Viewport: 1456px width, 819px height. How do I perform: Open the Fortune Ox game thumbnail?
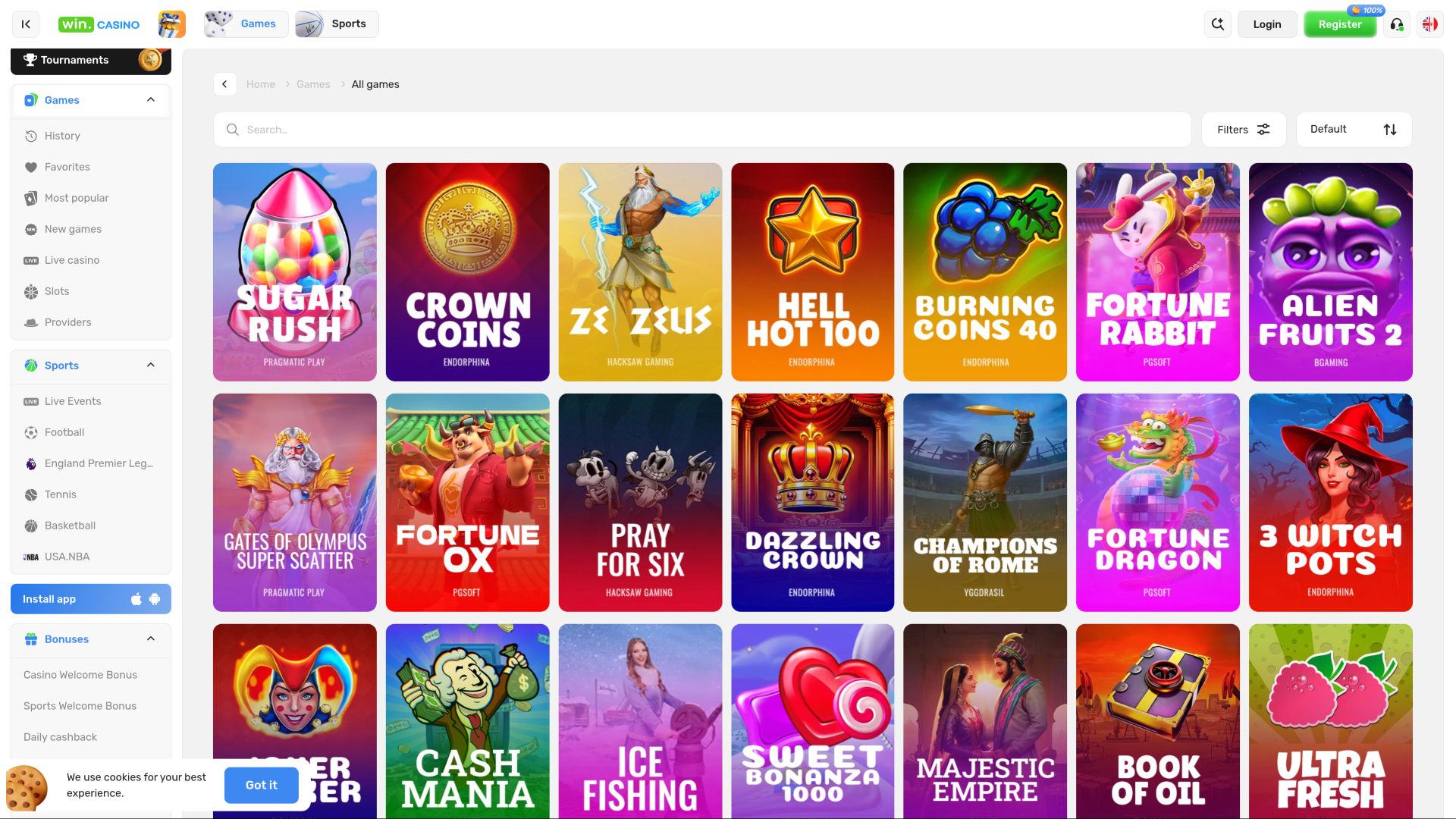coord(468,503)
